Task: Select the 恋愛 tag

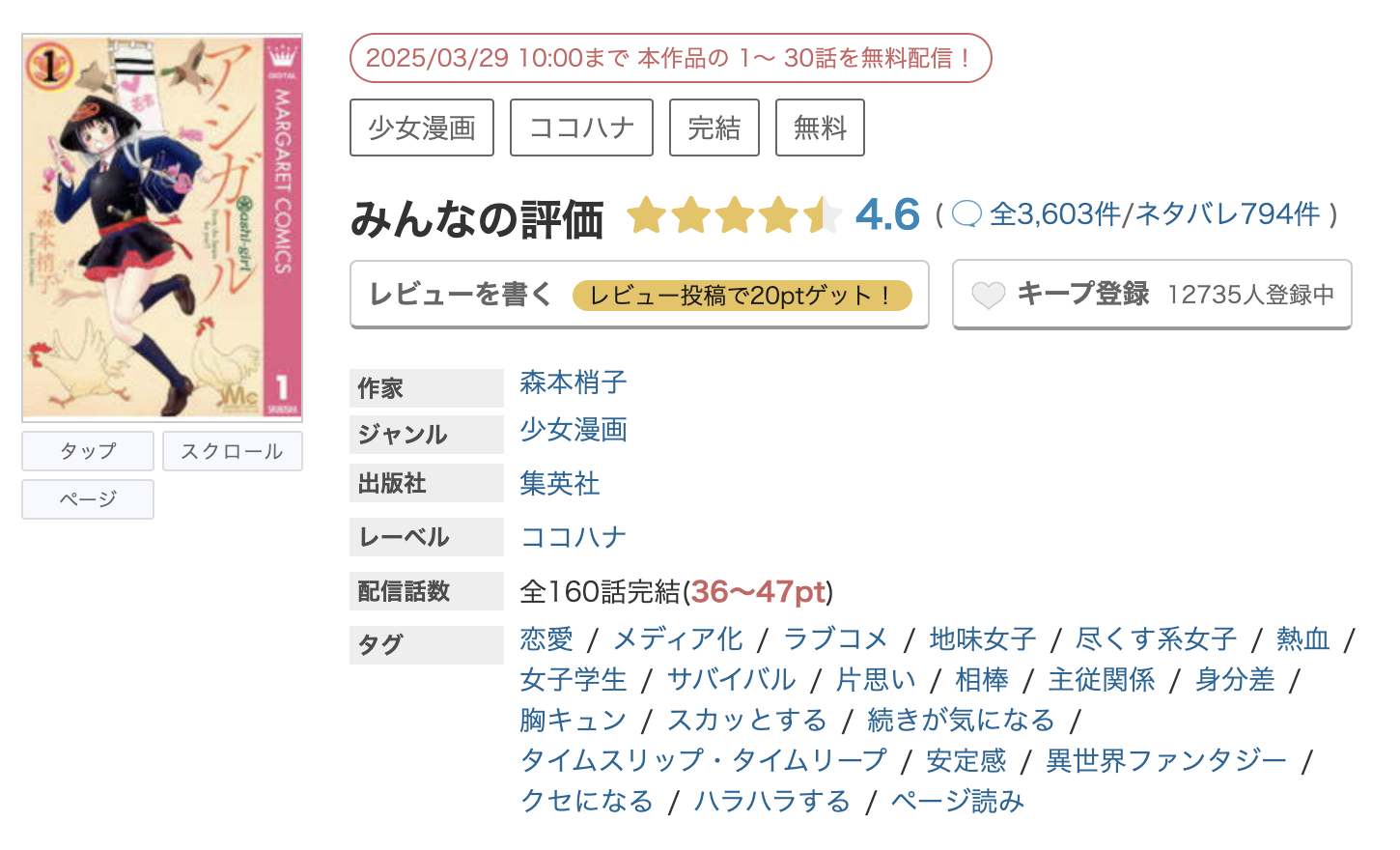Action: tap(546, 638)
